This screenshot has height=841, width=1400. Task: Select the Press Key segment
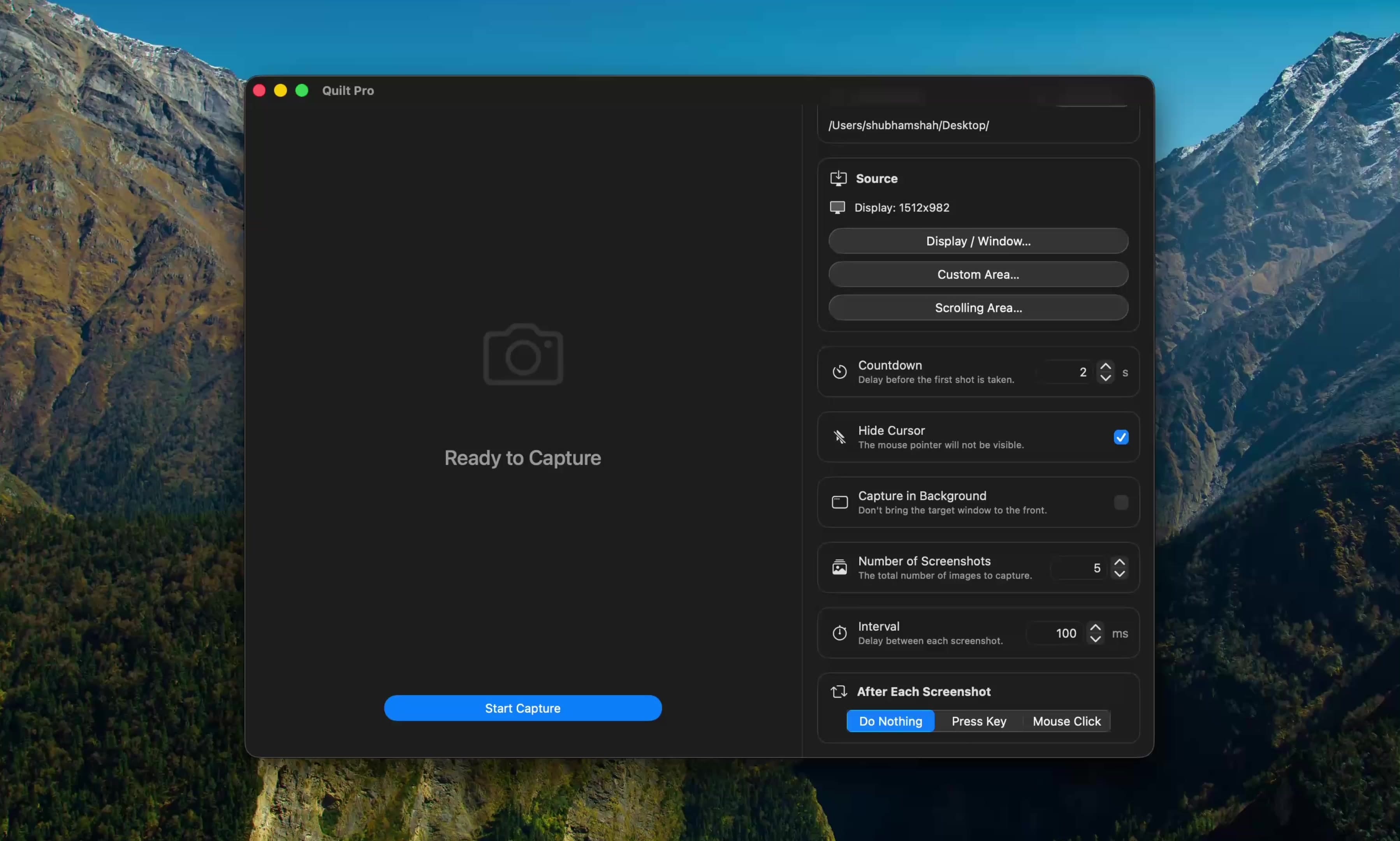pos(979,721)
